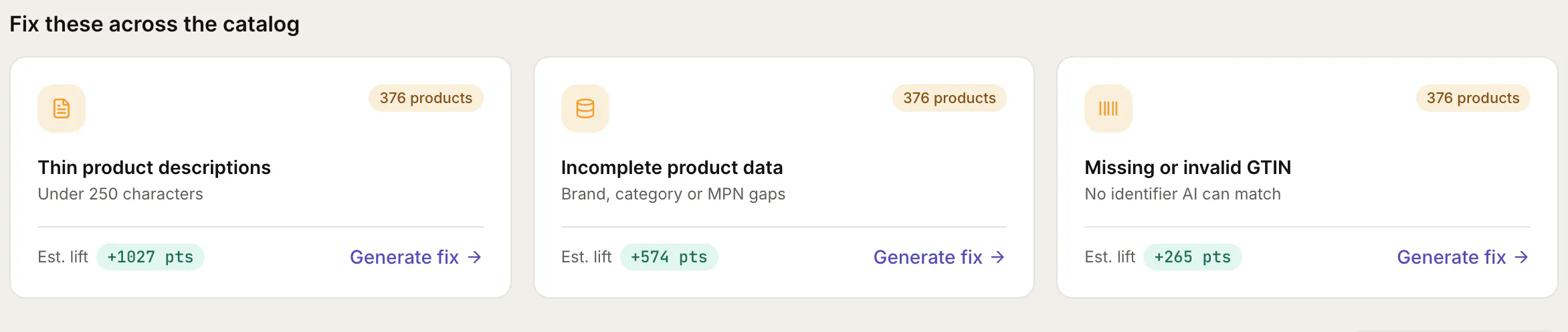Open the Thin product descriptions card title

tap(155, 167)
